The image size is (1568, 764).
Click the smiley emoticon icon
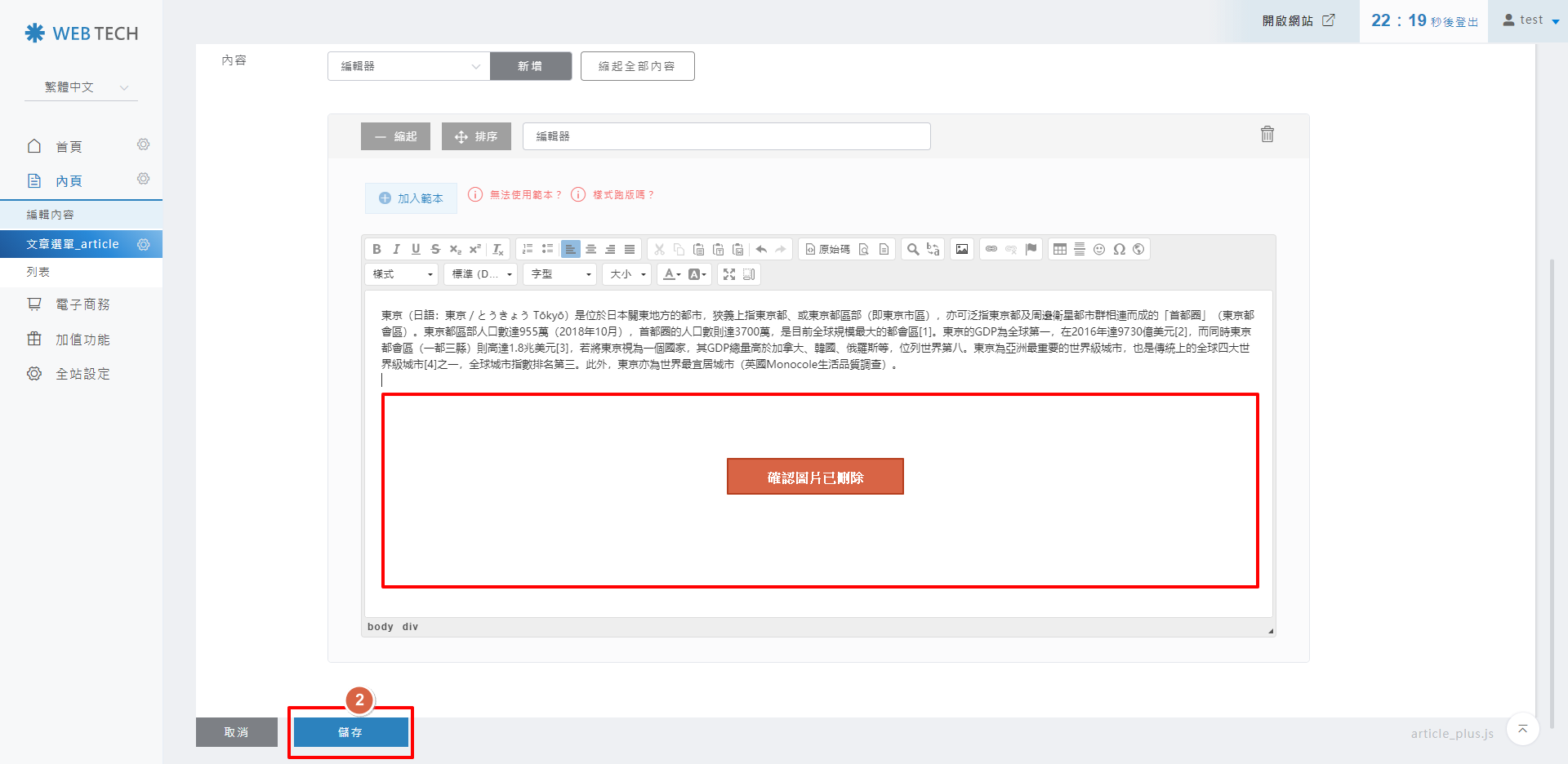(x=1099, y=249)
